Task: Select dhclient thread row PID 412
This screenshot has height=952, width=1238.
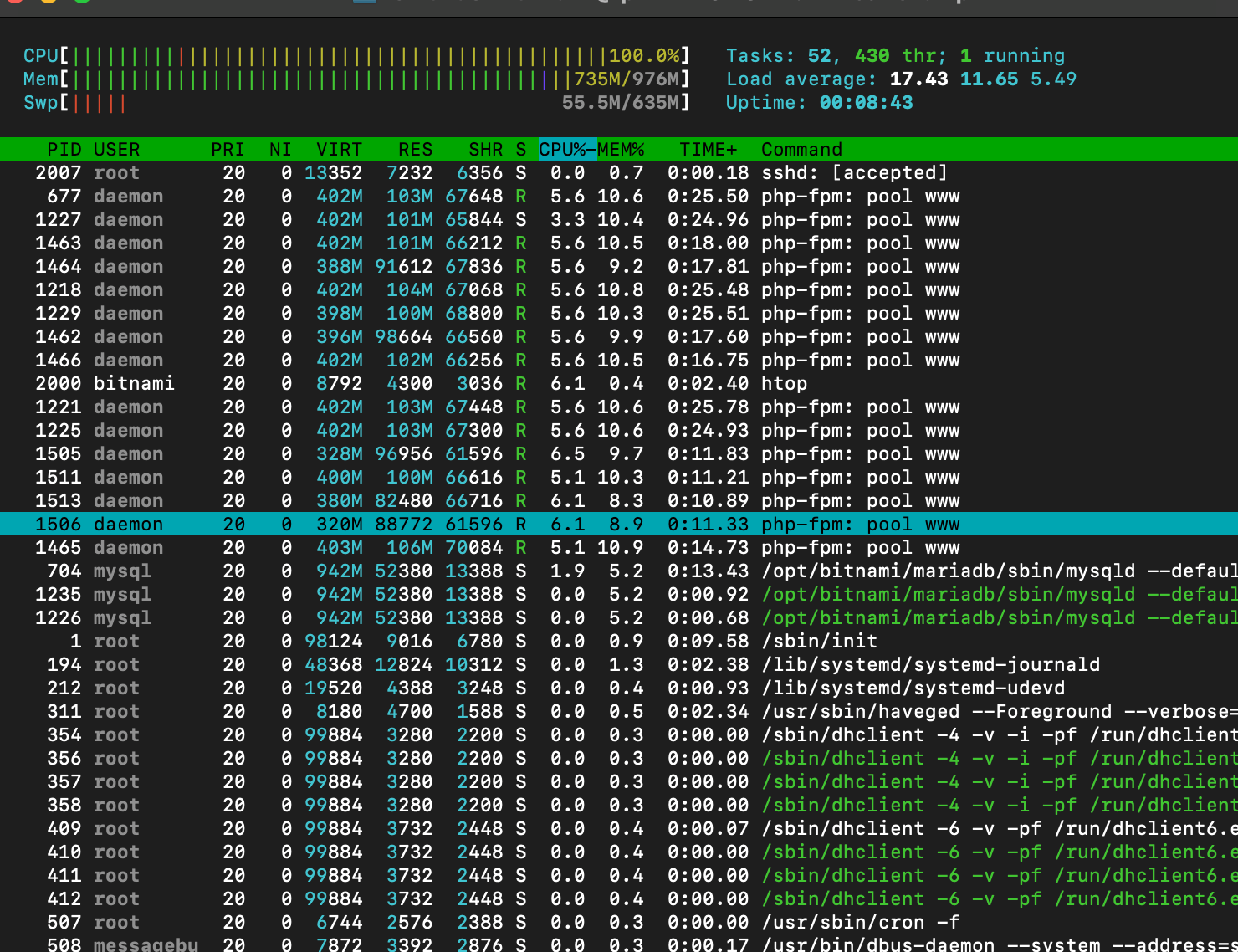Action: pyautogui.click(x=619, y=898)
